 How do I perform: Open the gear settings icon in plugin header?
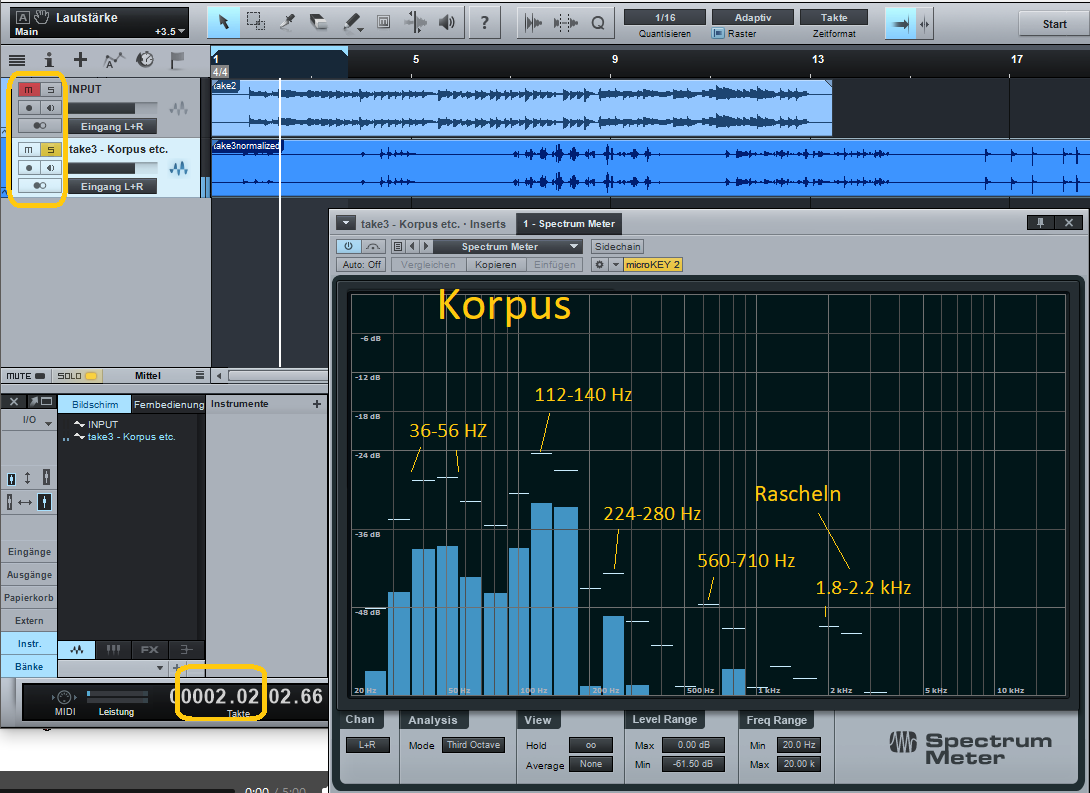(x=599, y=265)
